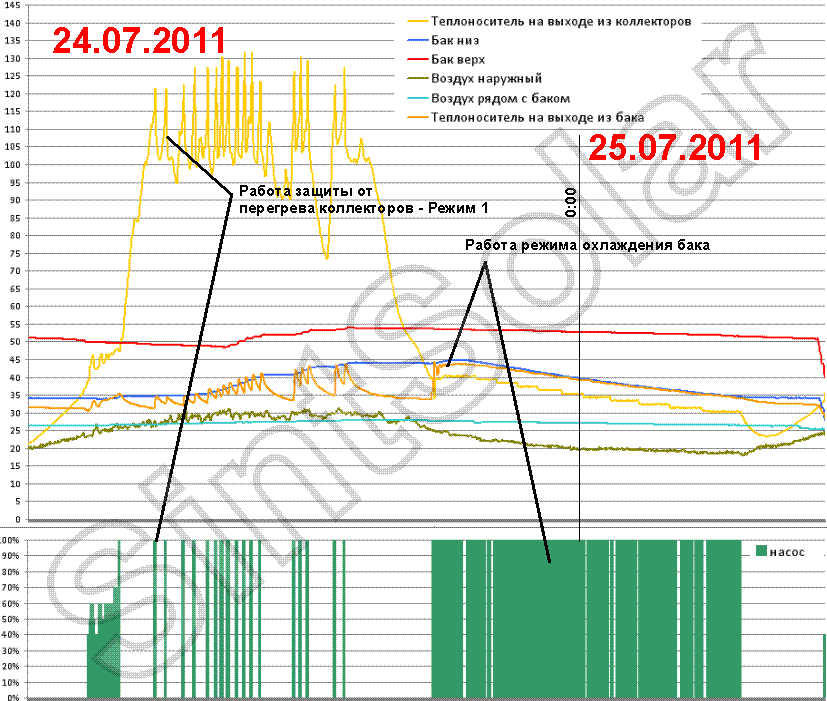Viewport: 827px width, 701px height.
Task: Click the orange line swatch for tank outlet legend
Action: pos(417,118)
